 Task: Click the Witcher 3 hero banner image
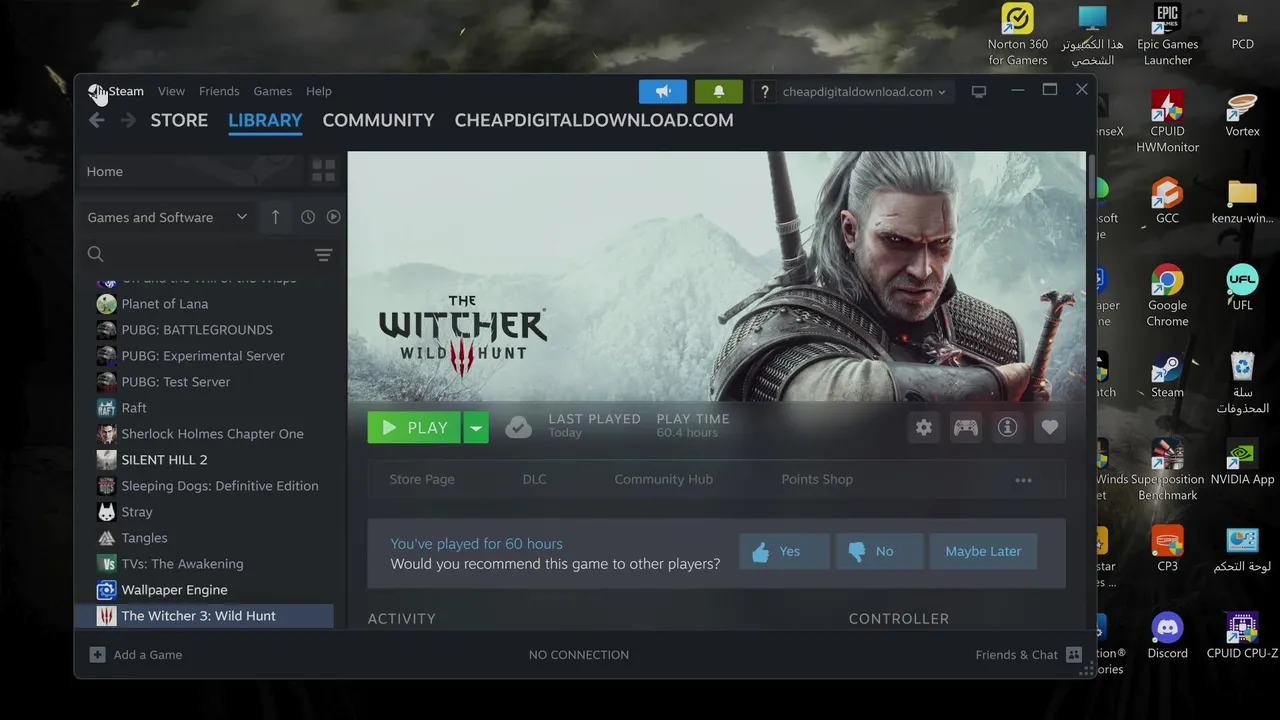click(x=716, y=276)
